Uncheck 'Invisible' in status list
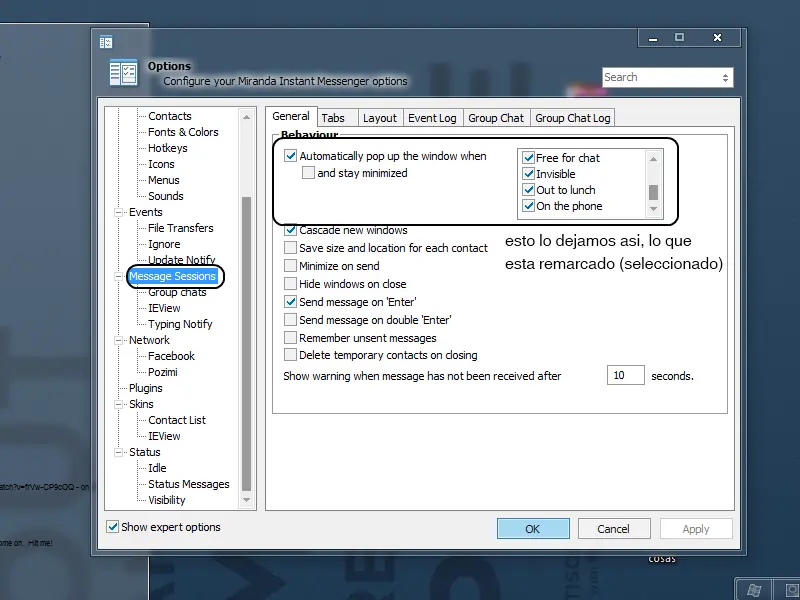Screen dimensions: 800x600 tap(529, 174)
